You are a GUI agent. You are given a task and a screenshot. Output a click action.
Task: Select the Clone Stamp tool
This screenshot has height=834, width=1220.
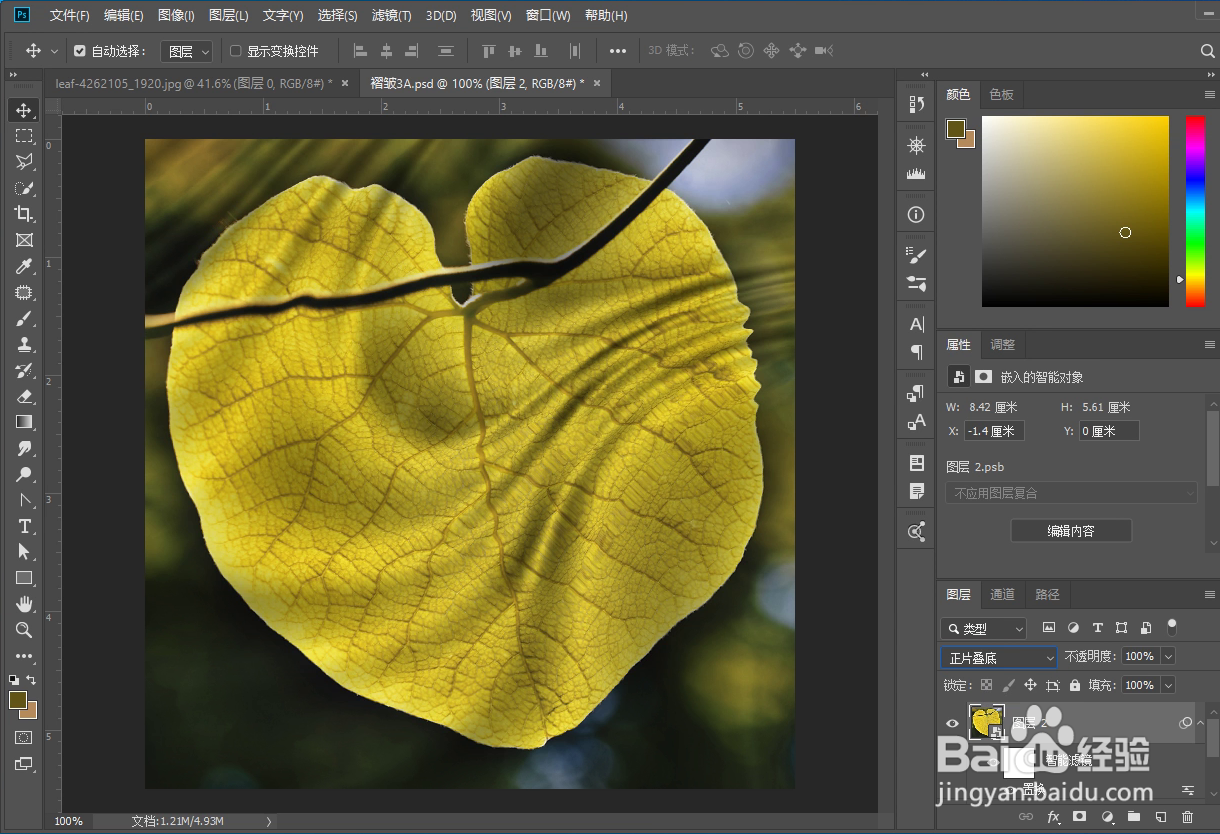[x=24, y=344]
